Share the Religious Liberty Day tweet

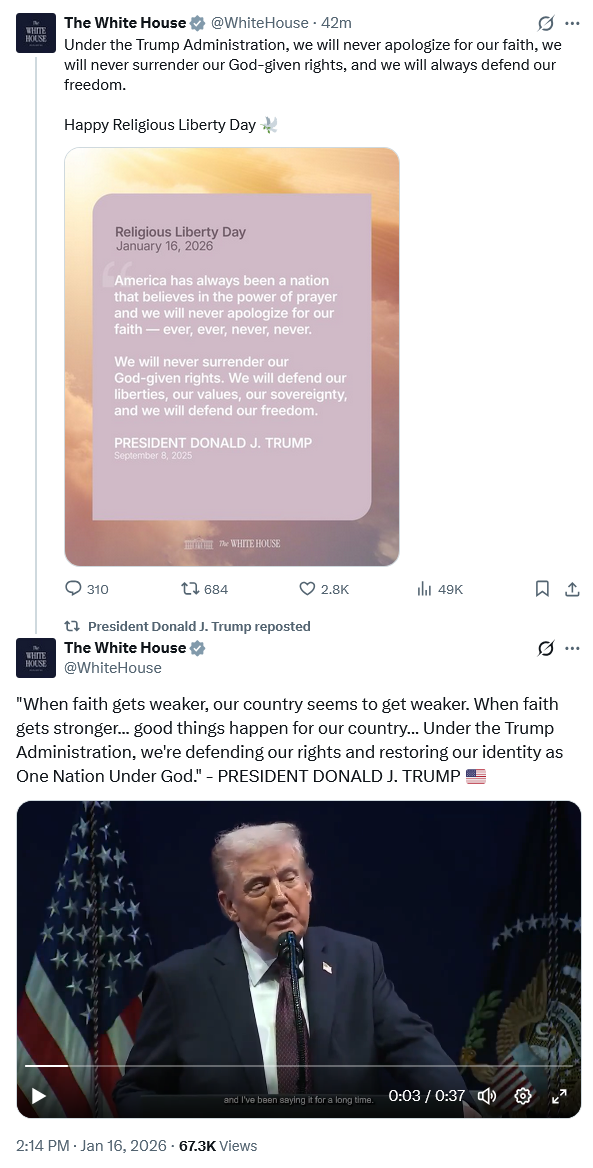point(572,589)
